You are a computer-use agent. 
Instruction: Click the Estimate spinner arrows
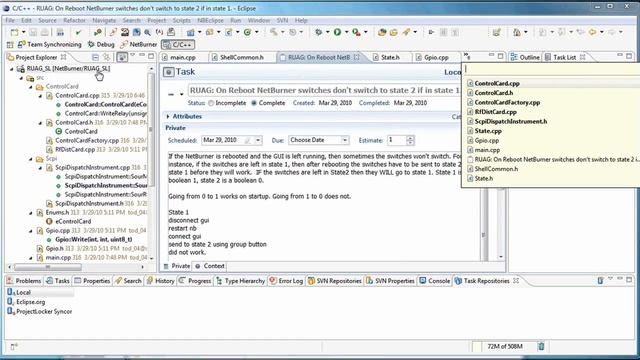[x=410, y=140]
